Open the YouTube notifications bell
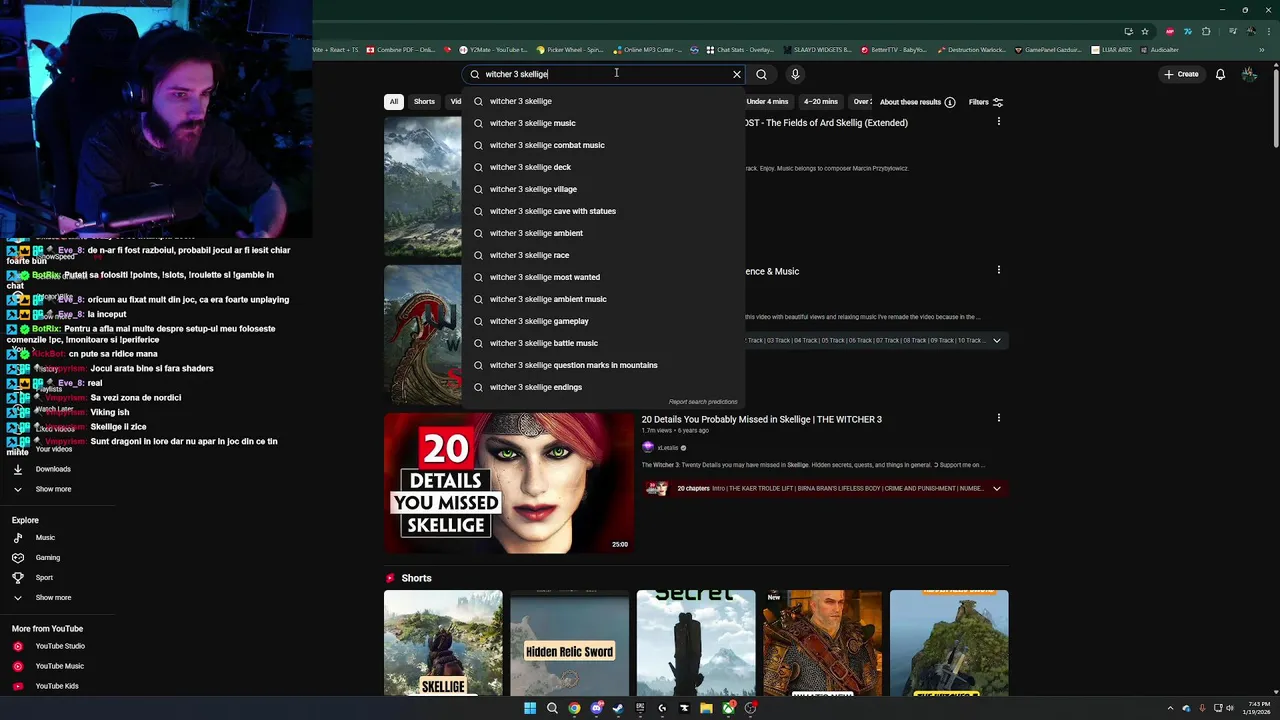 (1220, 74)
